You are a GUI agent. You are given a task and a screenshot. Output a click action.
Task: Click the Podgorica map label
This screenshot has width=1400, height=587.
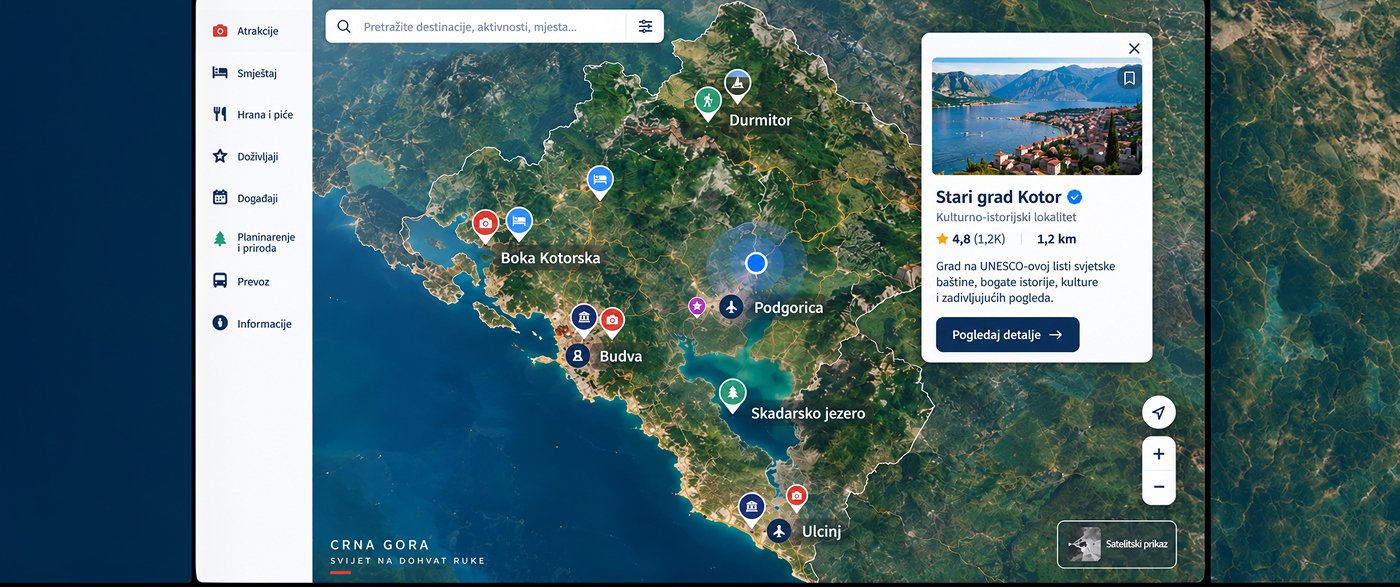tap(788, 308)
